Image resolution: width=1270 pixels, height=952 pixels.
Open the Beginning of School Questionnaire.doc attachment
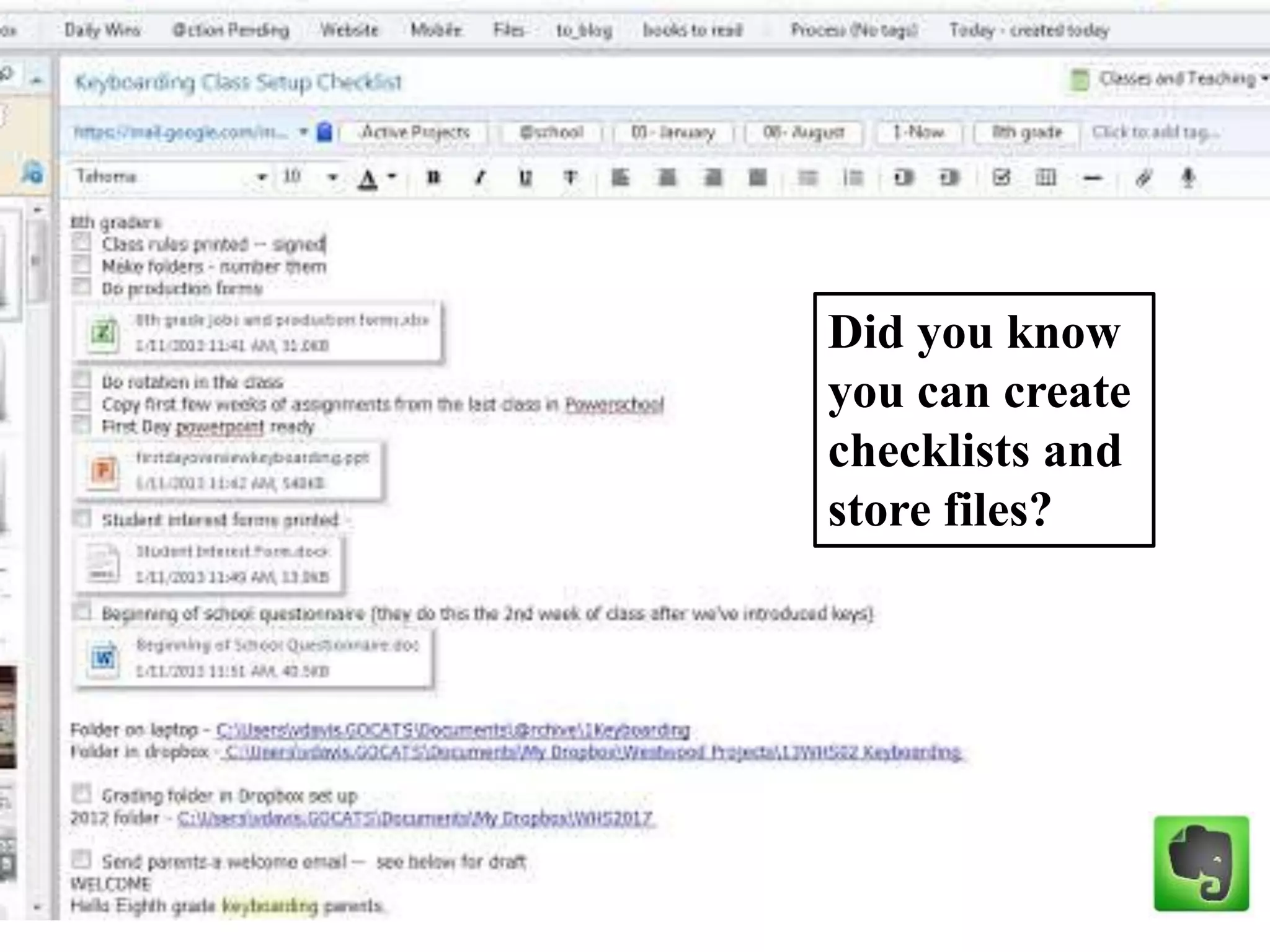point(252,658)
